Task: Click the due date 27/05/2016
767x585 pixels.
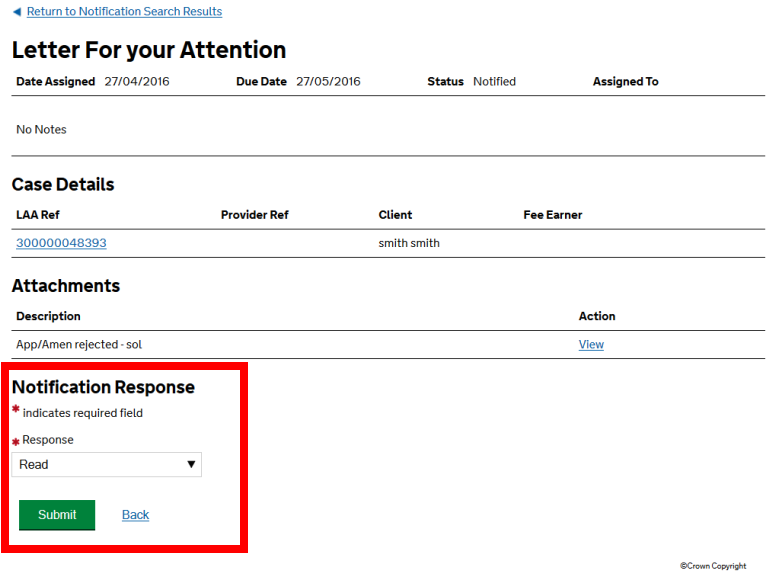Action: coord(328,82)
